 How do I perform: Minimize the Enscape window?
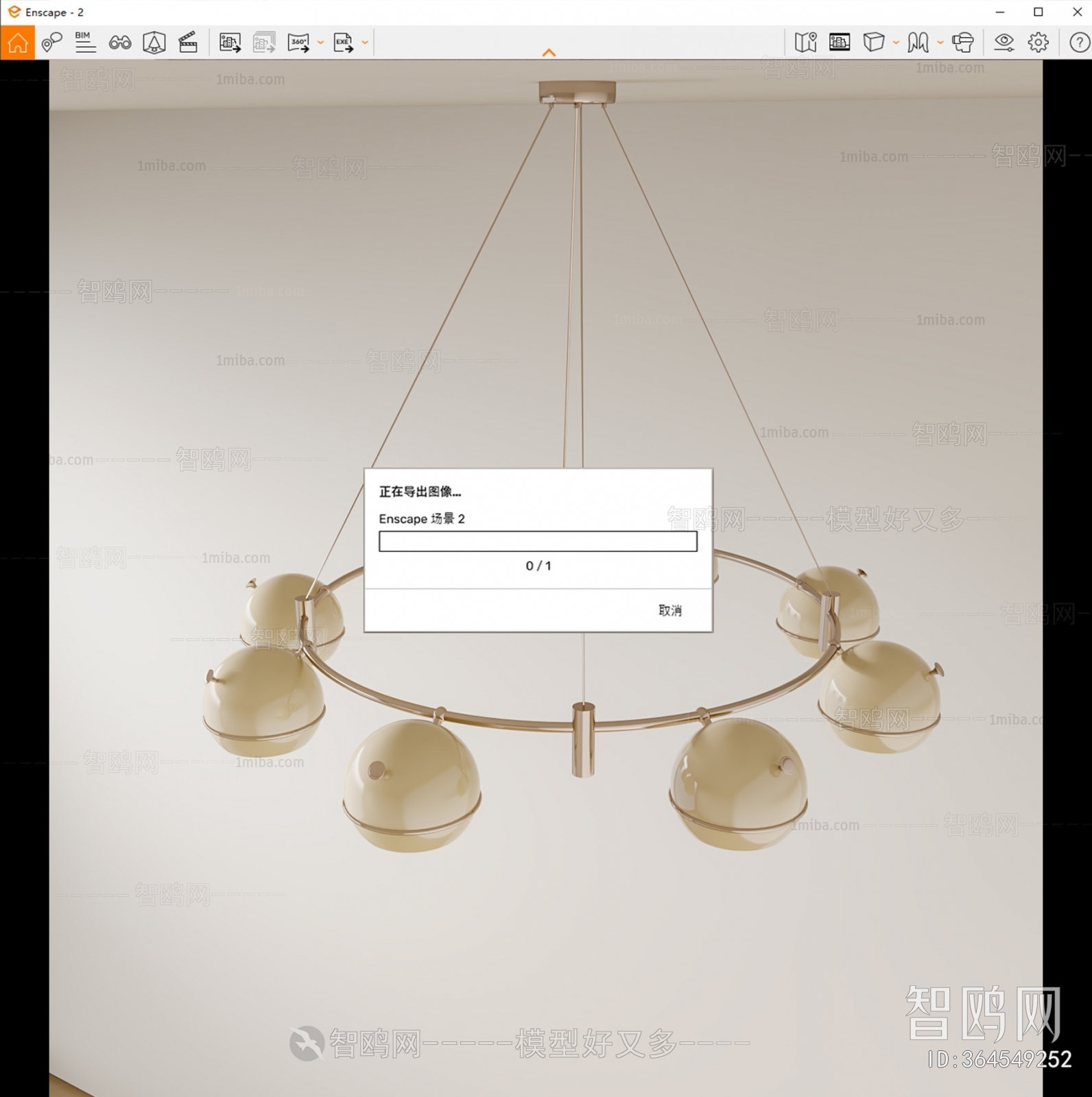[1000, 12]
